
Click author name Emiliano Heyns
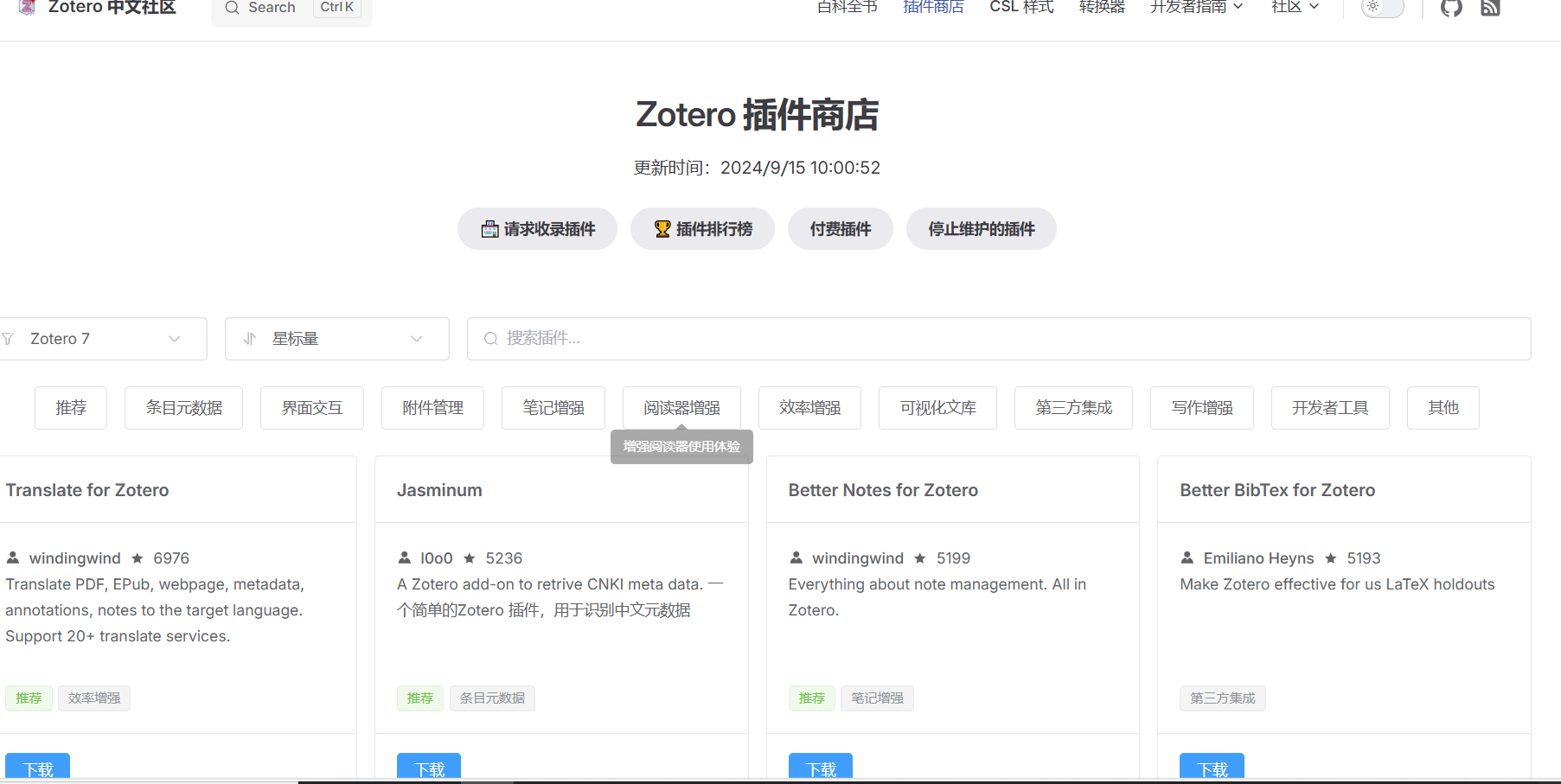1258,558
